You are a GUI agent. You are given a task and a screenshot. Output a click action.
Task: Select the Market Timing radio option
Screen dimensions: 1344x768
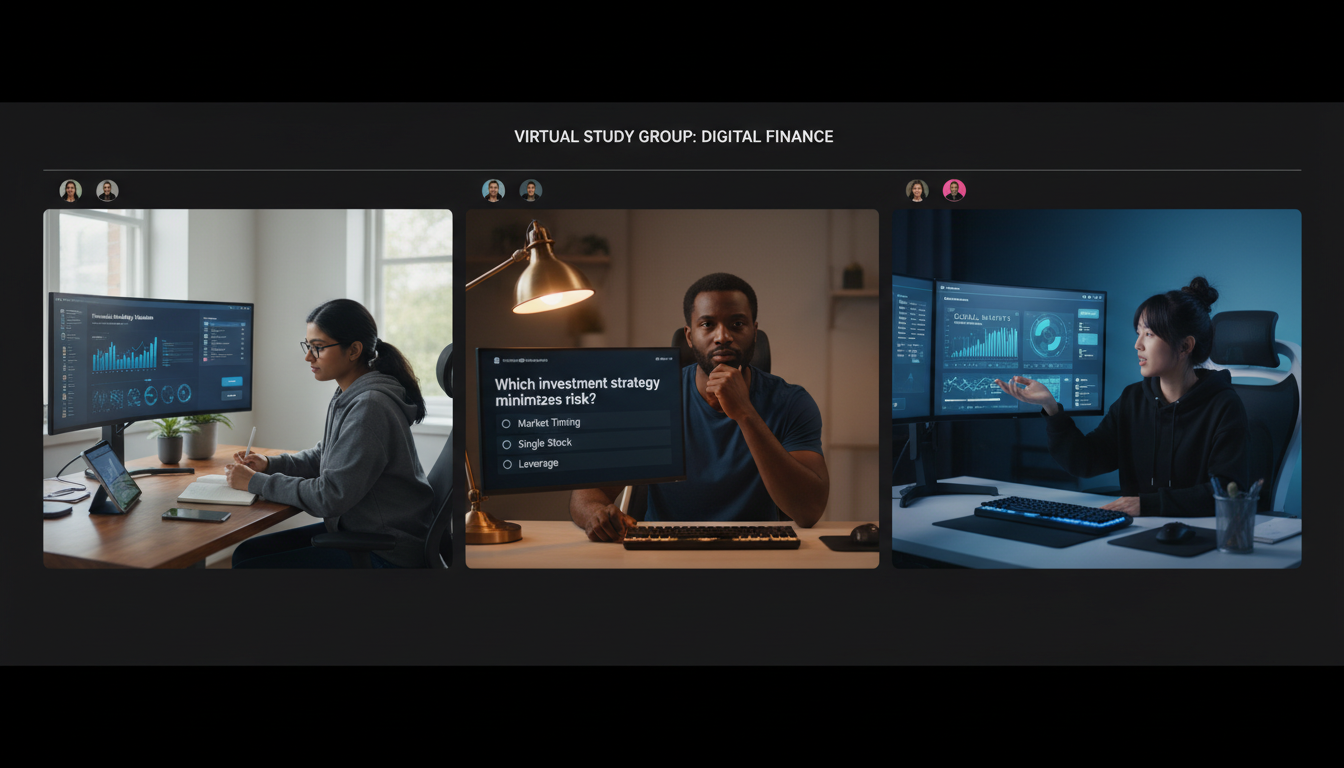[x=507, y=423]
